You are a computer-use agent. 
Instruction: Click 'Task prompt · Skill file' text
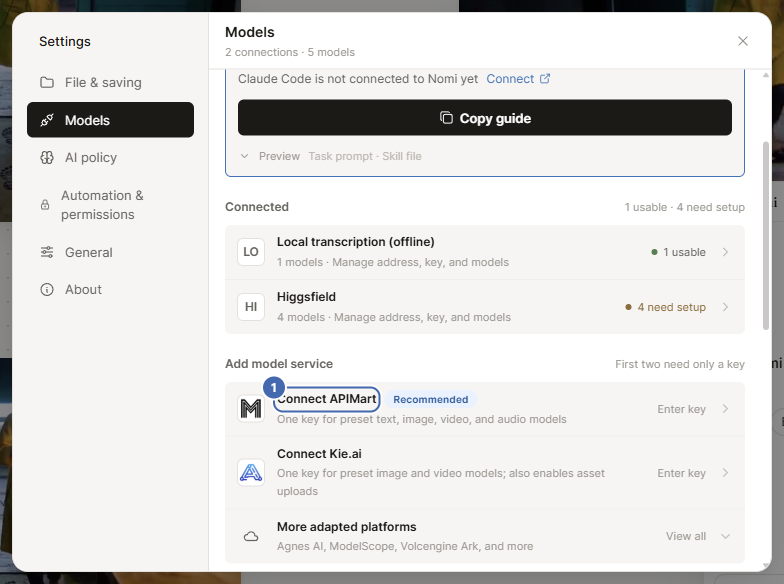(x=365, y=156)
